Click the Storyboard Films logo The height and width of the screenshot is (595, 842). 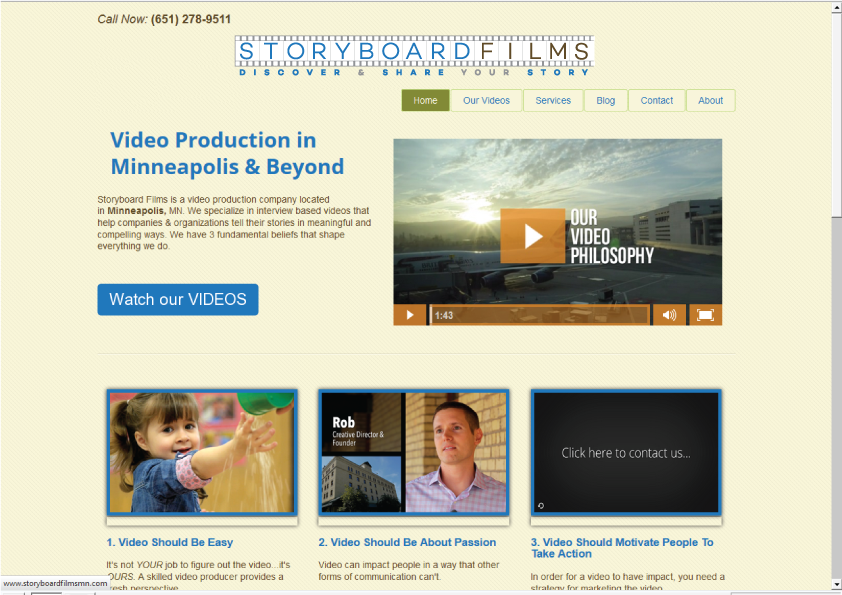point(414,56)
